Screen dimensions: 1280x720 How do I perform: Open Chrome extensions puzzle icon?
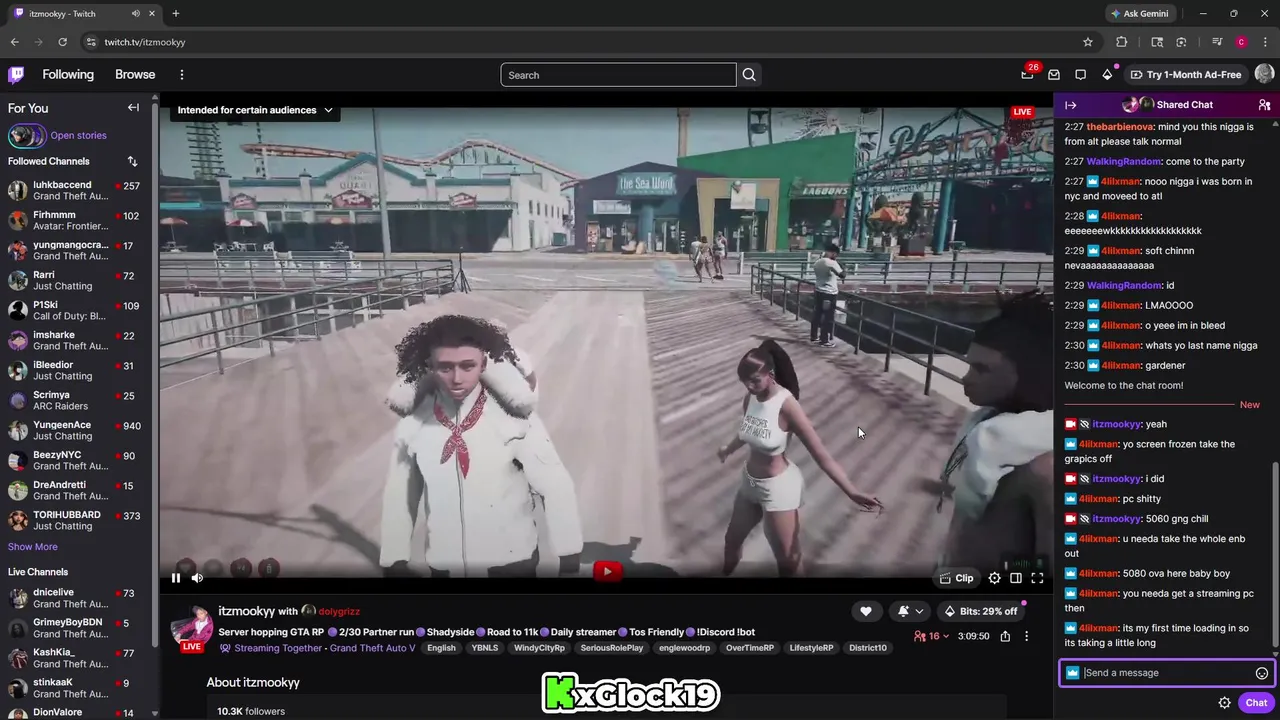[x=1121, y=42]
